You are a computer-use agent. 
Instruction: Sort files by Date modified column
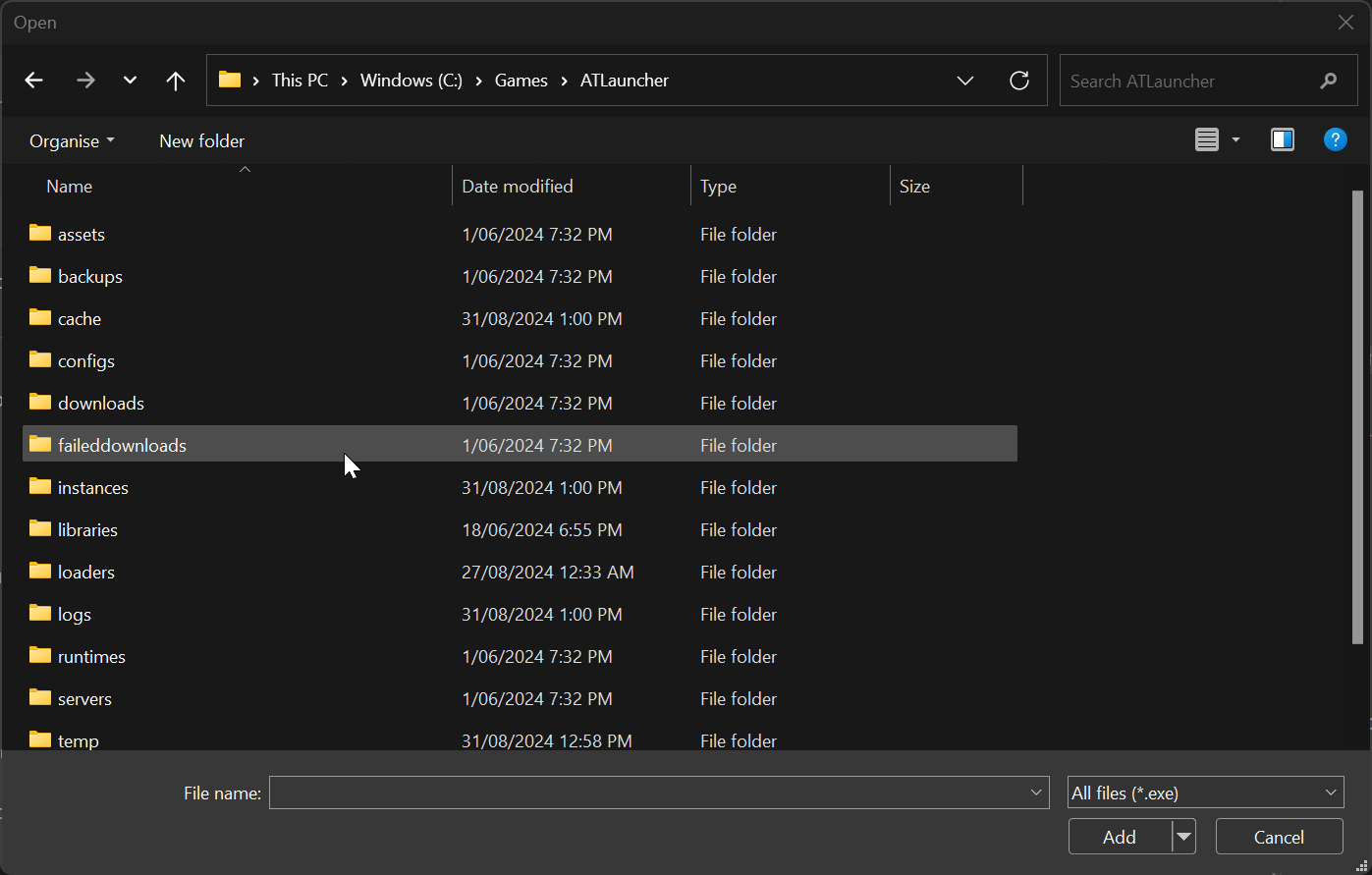point(518,186)
